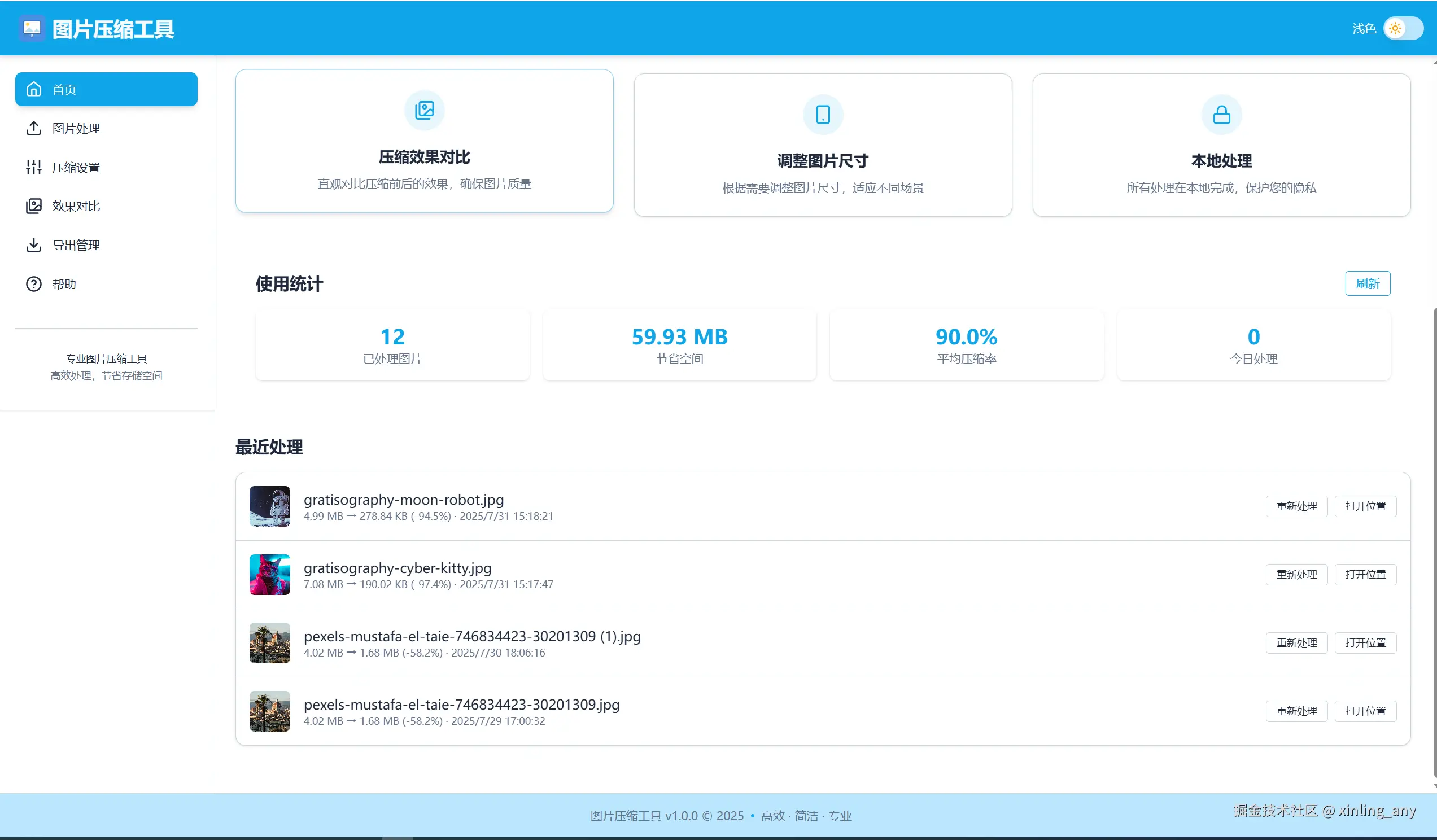Image resolution: width=1437 pixels, height=840 pixels.
Task: Click thumbnail of pexels-mustafa-el-taie-746834423-30201309.jpg row
Action: pos(270,712)
